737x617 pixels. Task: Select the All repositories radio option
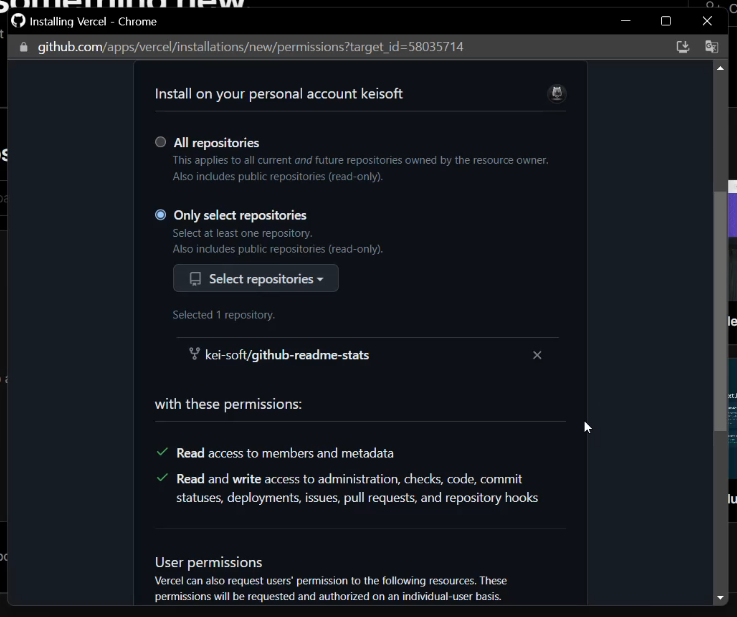click(160, 142)
